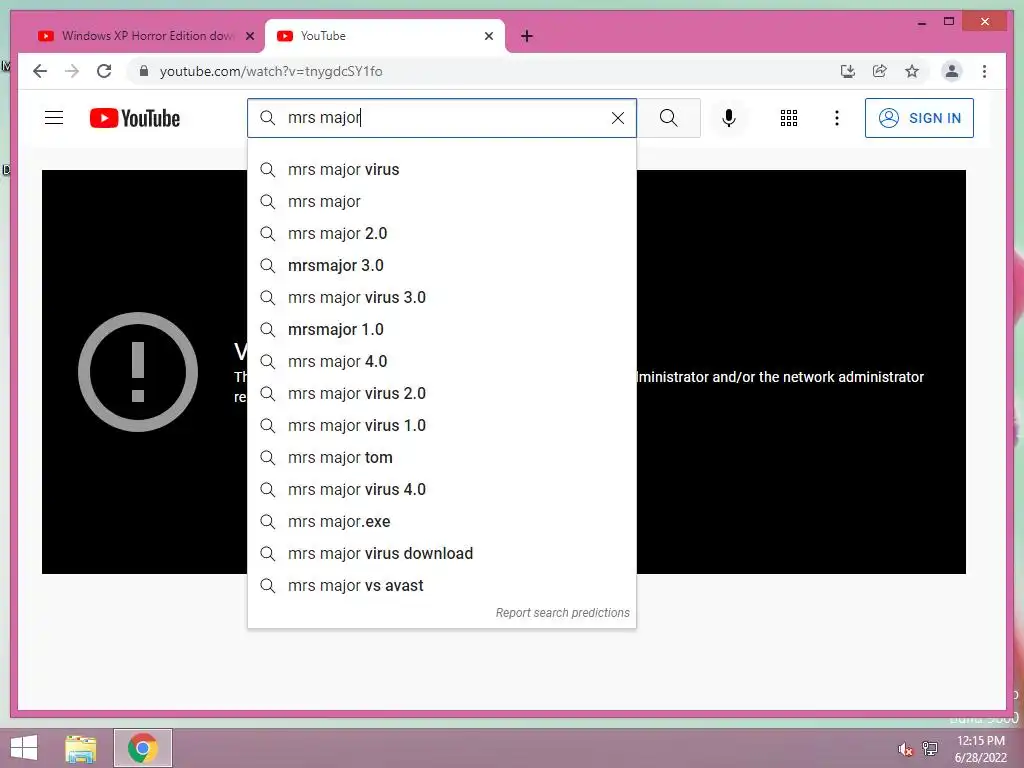This screenshot has width=1024, height=768.
Task: Open the YouTube apps grid
Action: 789,118
